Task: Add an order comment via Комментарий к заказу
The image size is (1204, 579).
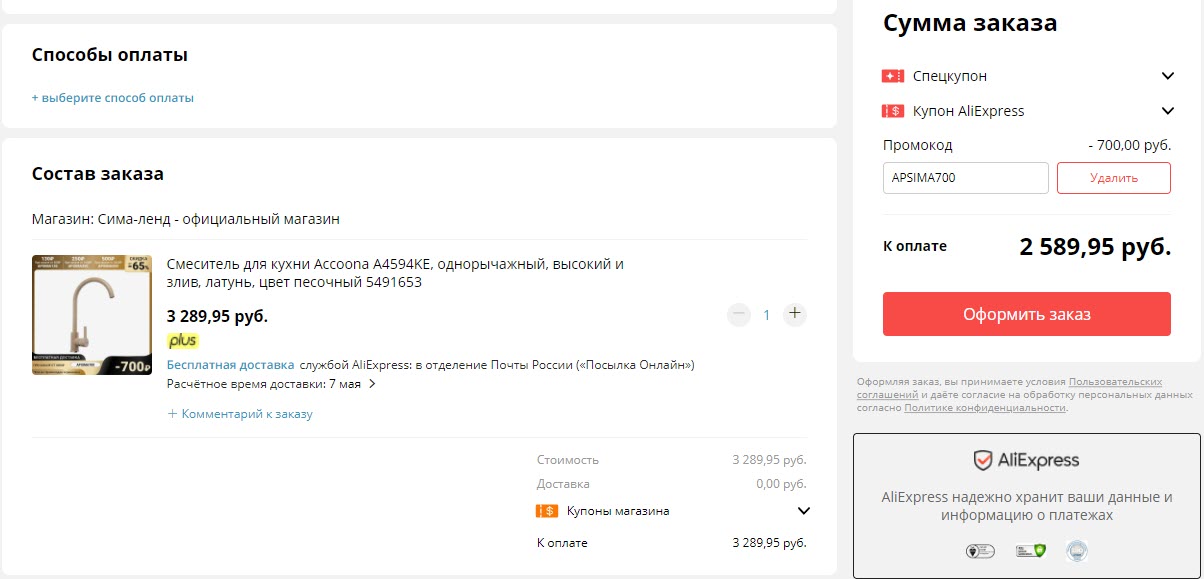Action: [240, 414]
